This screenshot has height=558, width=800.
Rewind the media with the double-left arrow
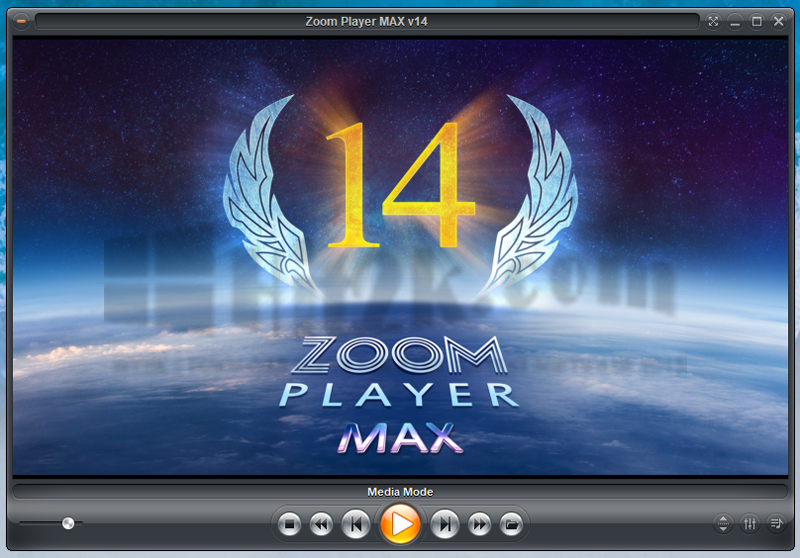(x=321, y=524)
